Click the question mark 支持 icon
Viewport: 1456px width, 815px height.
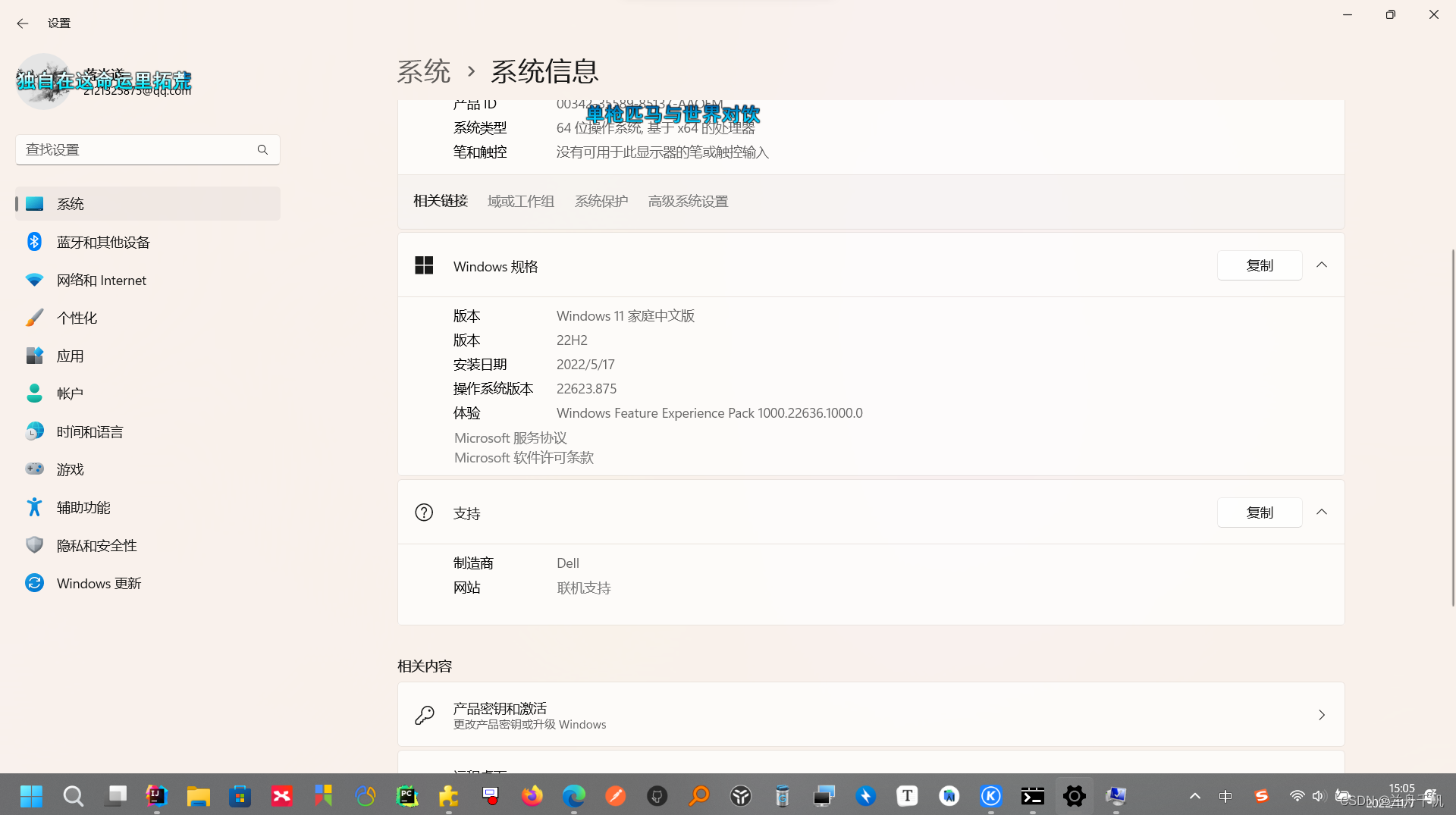(x=424, y=513)
